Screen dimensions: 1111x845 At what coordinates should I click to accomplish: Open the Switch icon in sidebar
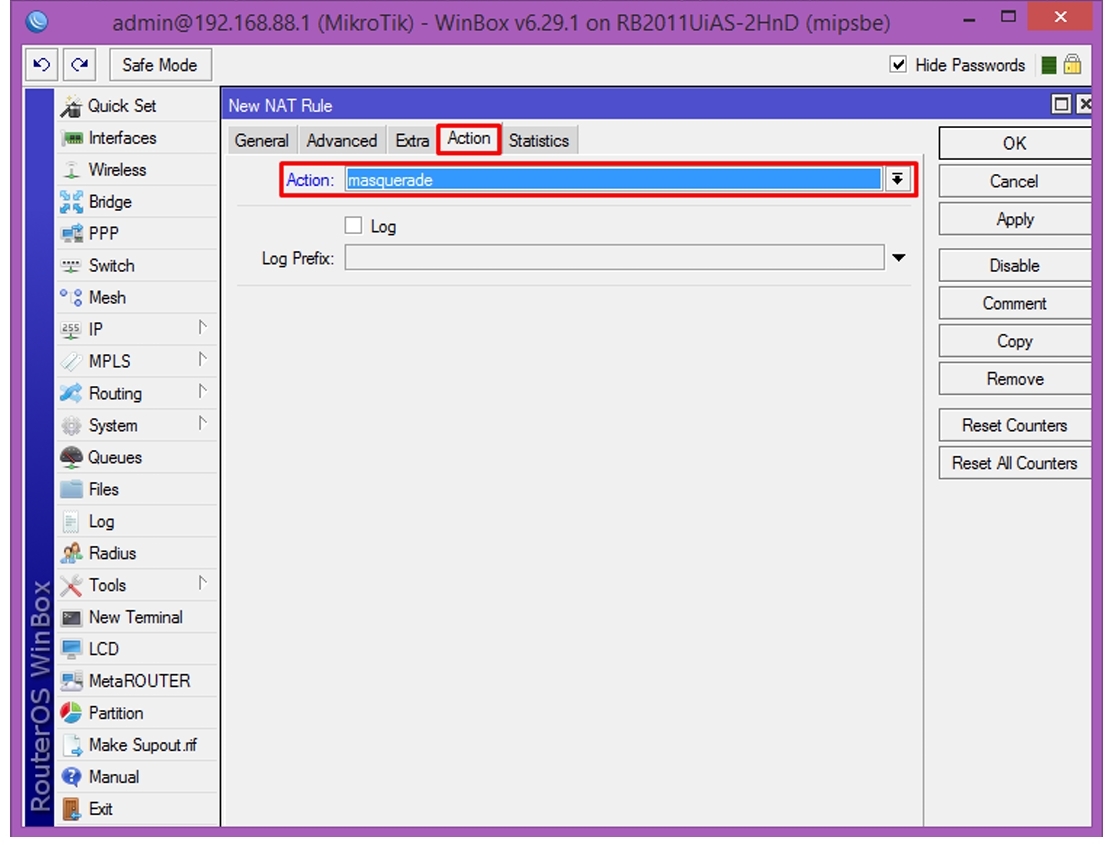72,266
